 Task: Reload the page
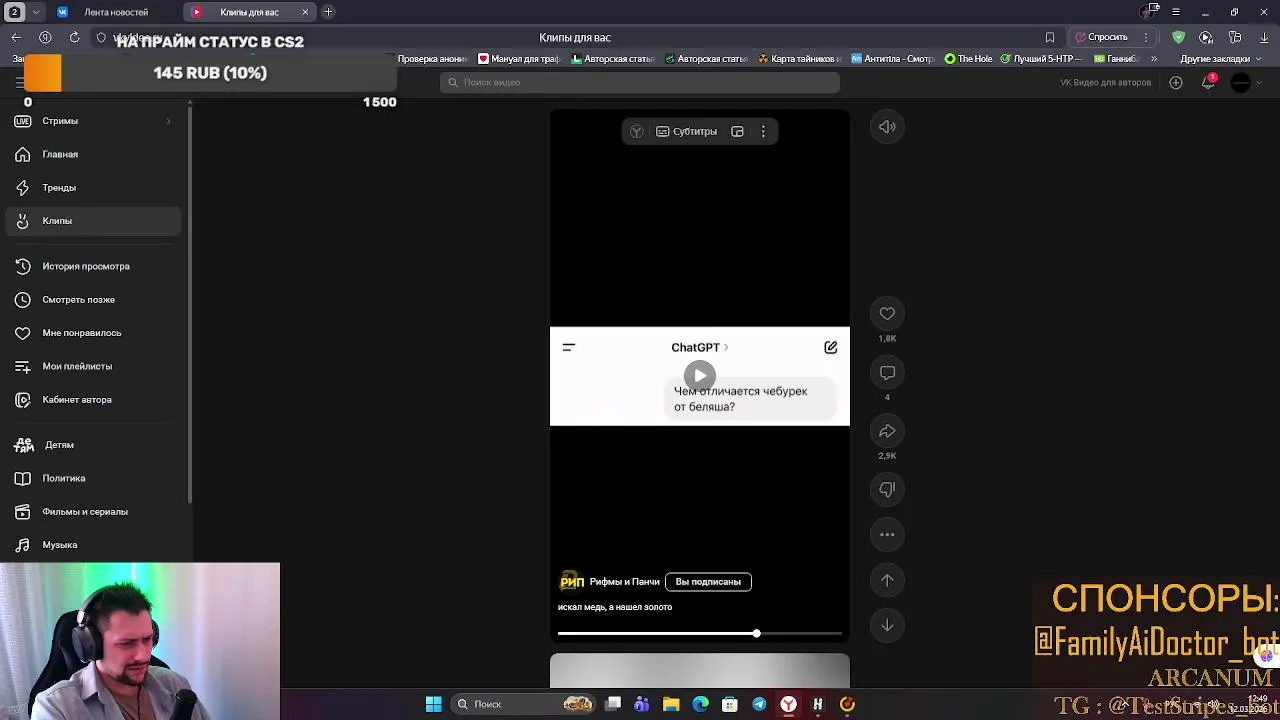click(74, 37)
